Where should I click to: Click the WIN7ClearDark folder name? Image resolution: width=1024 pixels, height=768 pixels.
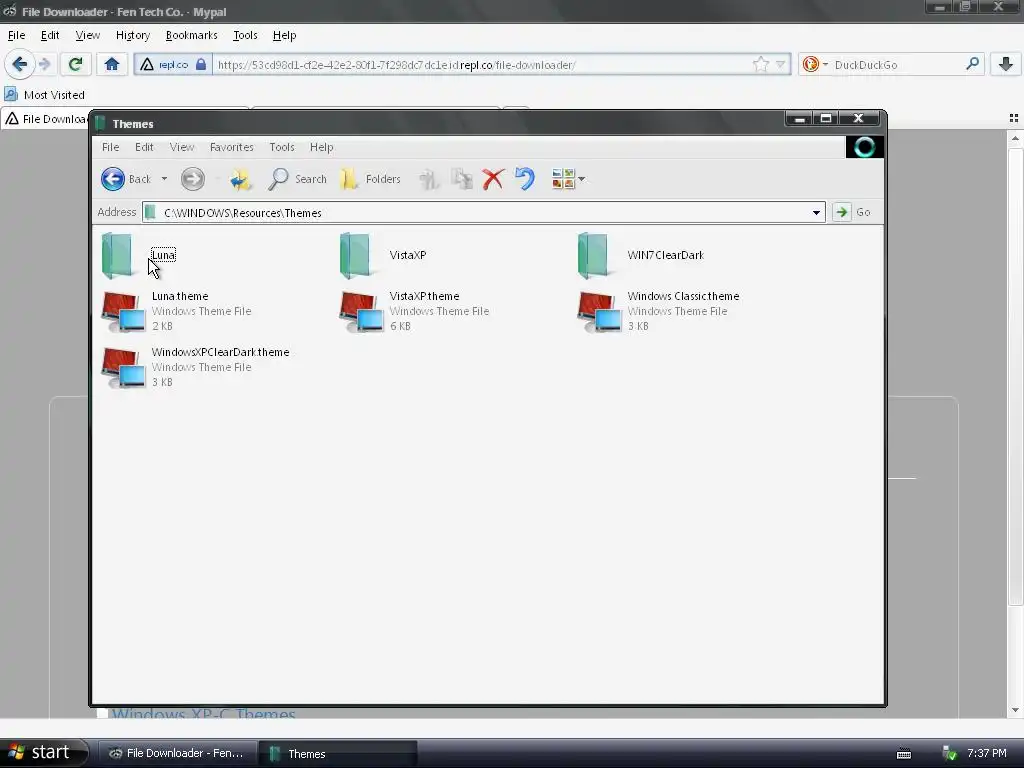tap(665, 255)
